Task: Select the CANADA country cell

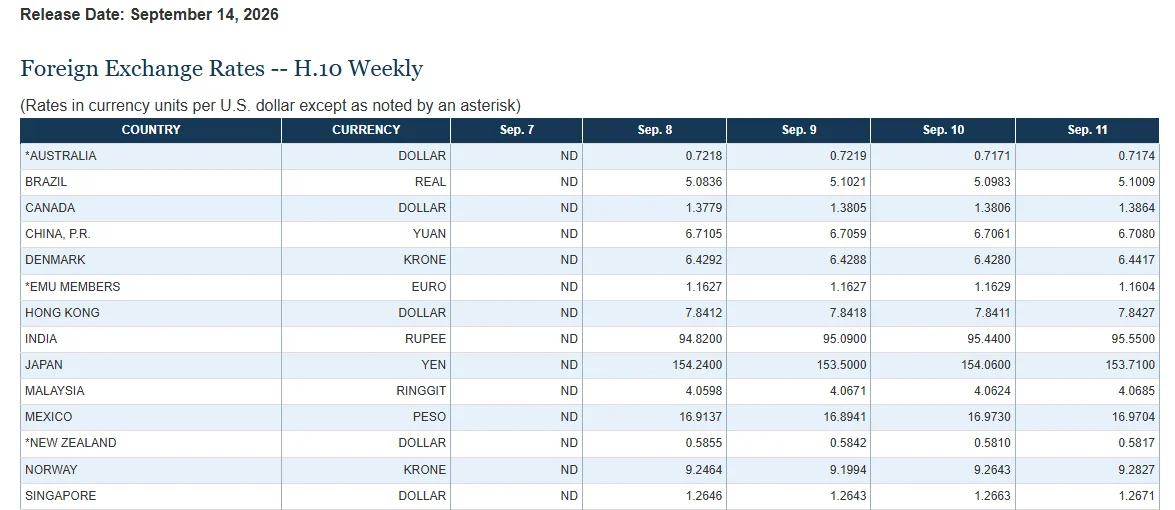Action: point(151,208)
